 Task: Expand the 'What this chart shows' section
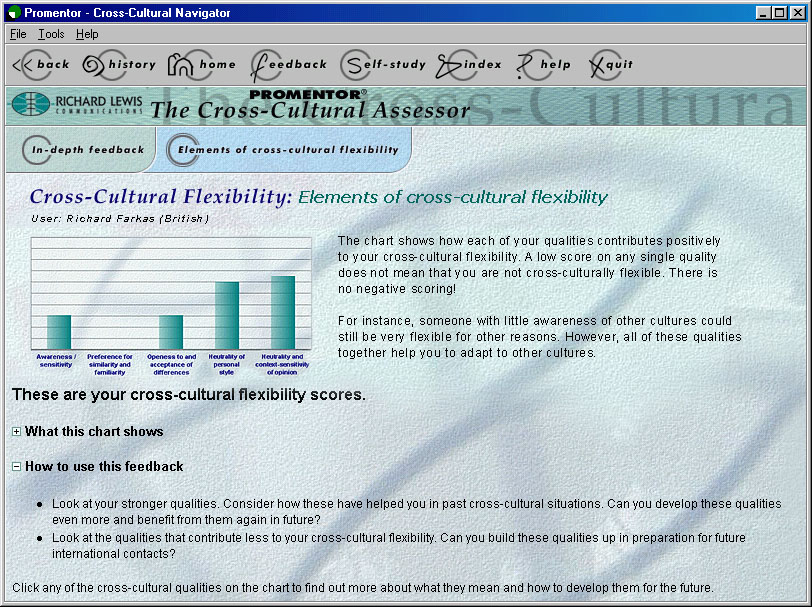[17, 432]
